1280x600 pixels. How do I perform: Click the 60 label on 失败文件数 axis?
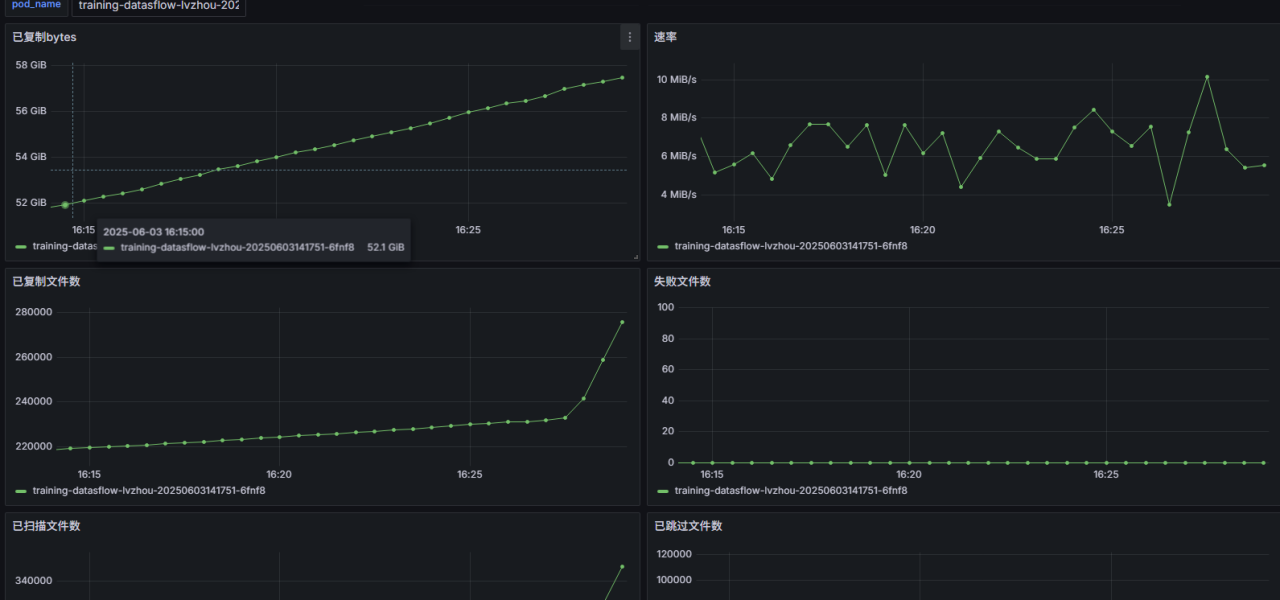(668, 369)
